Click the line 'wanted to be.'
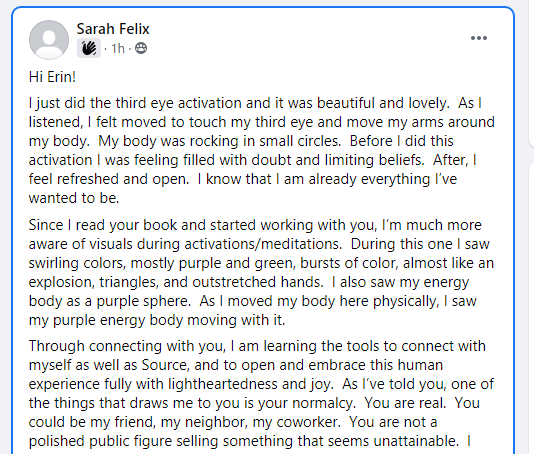534x454 pixels. (x=74, y=198)
